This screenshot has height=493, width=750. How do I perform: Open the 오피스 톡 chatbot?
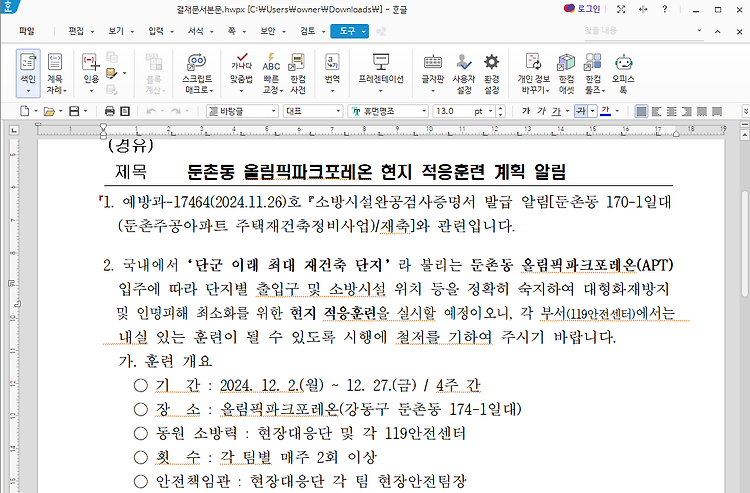(x=623, y=73)
